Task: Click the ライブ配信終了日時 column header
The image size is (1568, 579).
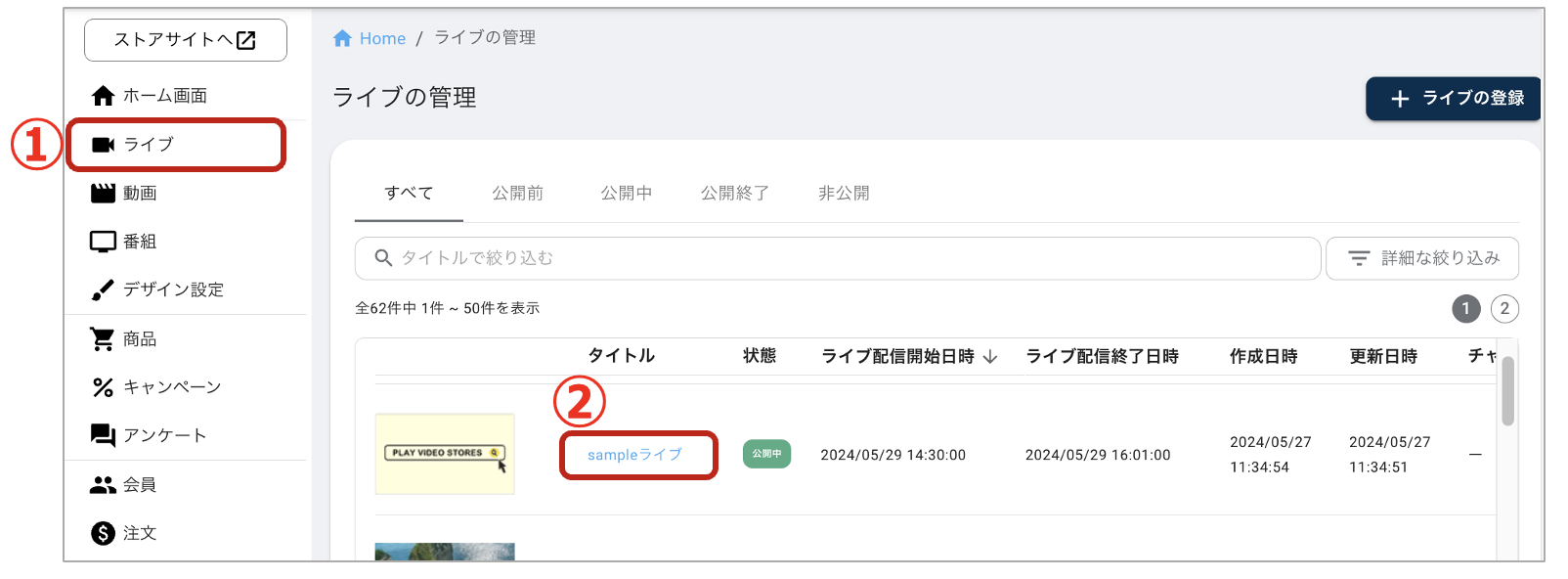Action: (1102, 356)
